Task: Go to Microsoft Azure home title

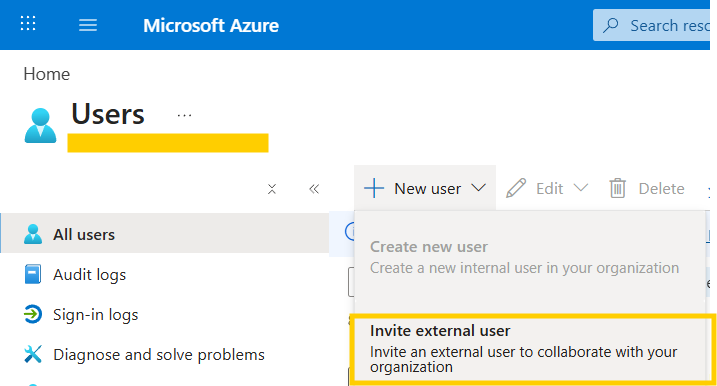Action: [x=211, y=26]
